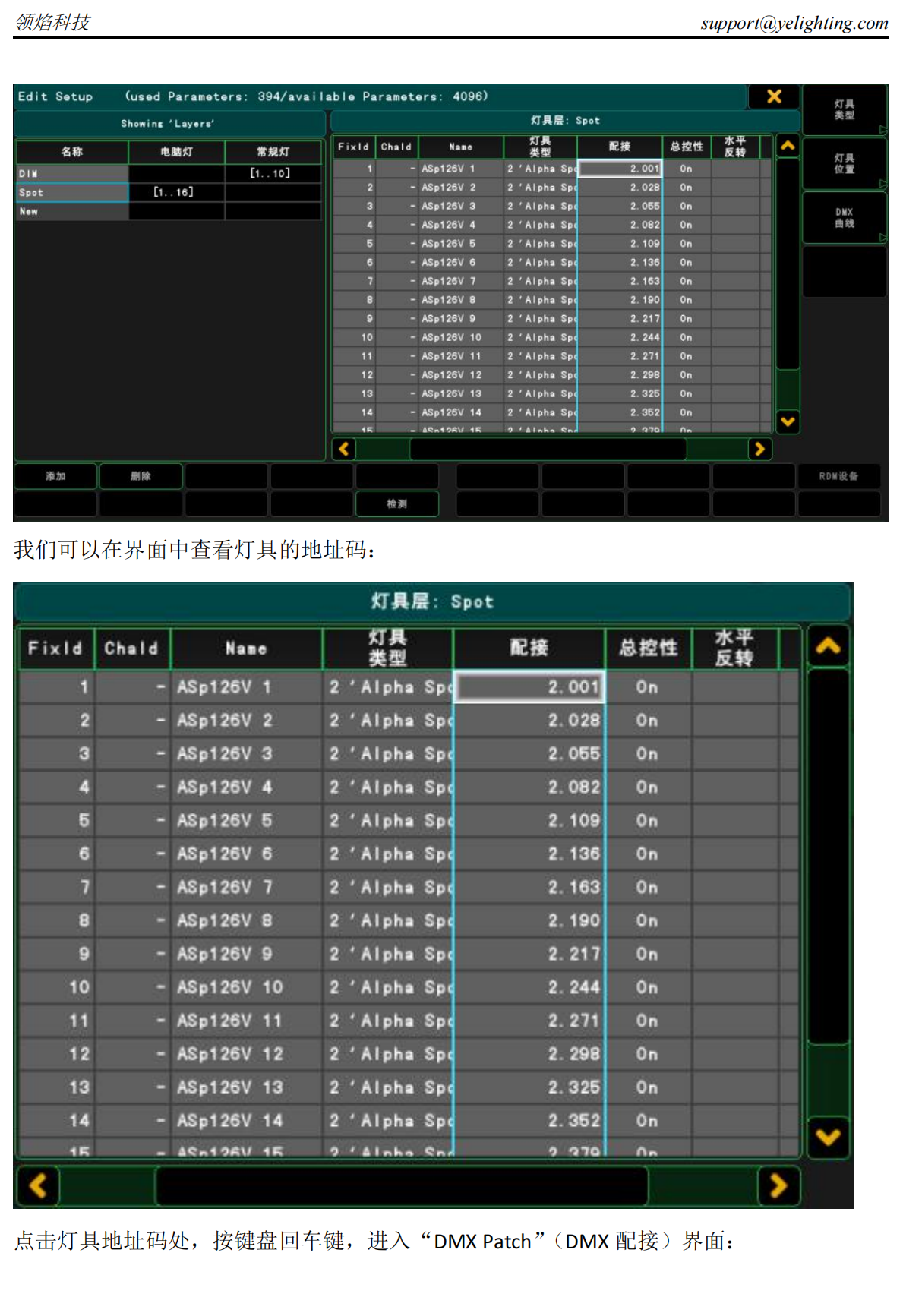The image size is (903, 1316).
Task: Click the 检测 button
Action: 396,504
